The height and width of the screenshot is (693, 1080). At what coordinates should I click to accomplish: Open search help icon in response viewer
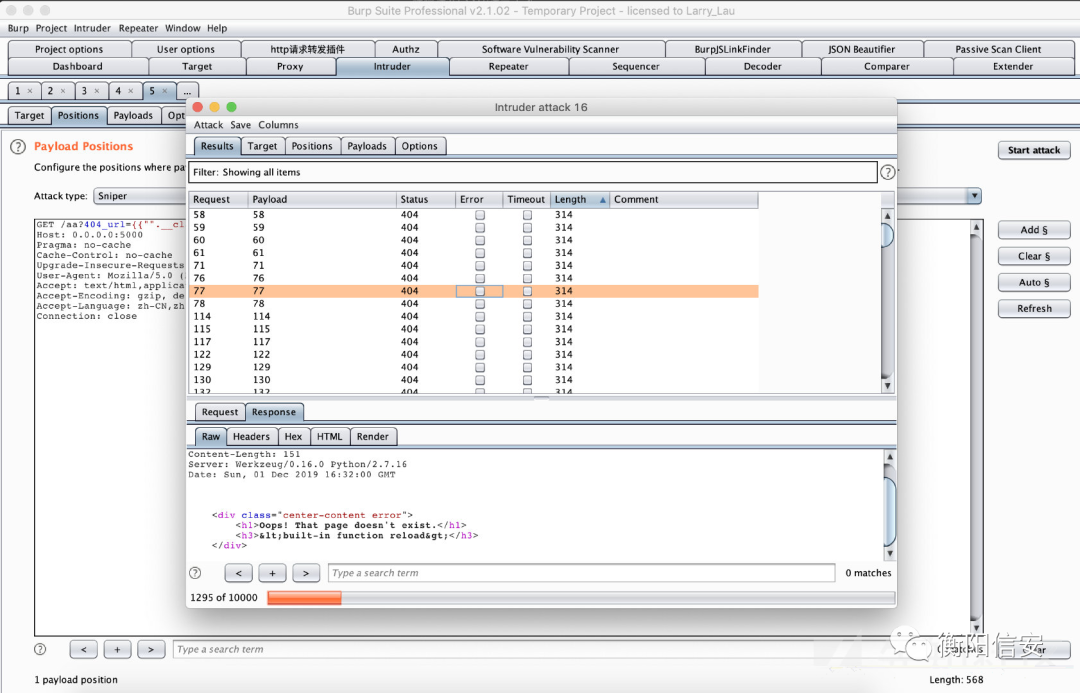point(196,572)
